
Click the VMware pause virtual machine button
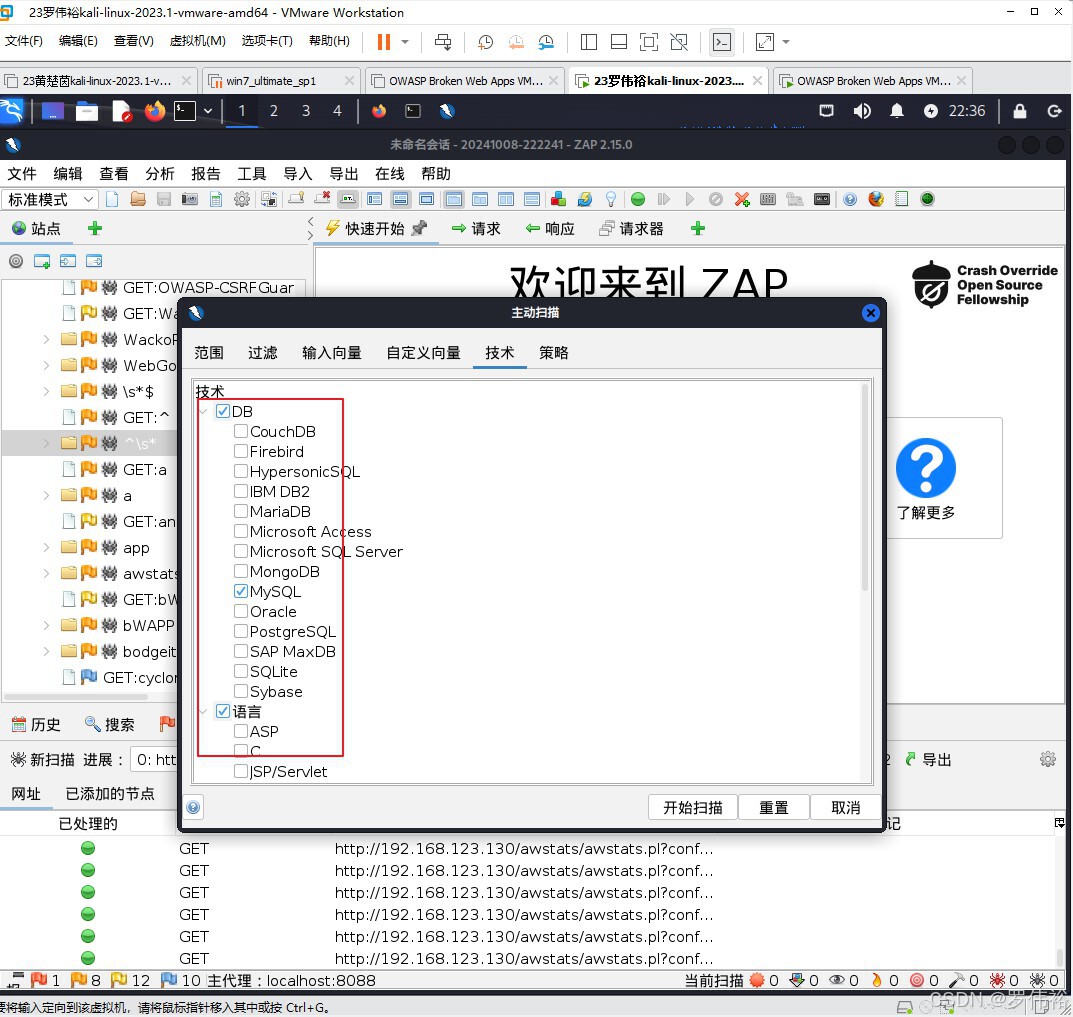click(384, 42)
